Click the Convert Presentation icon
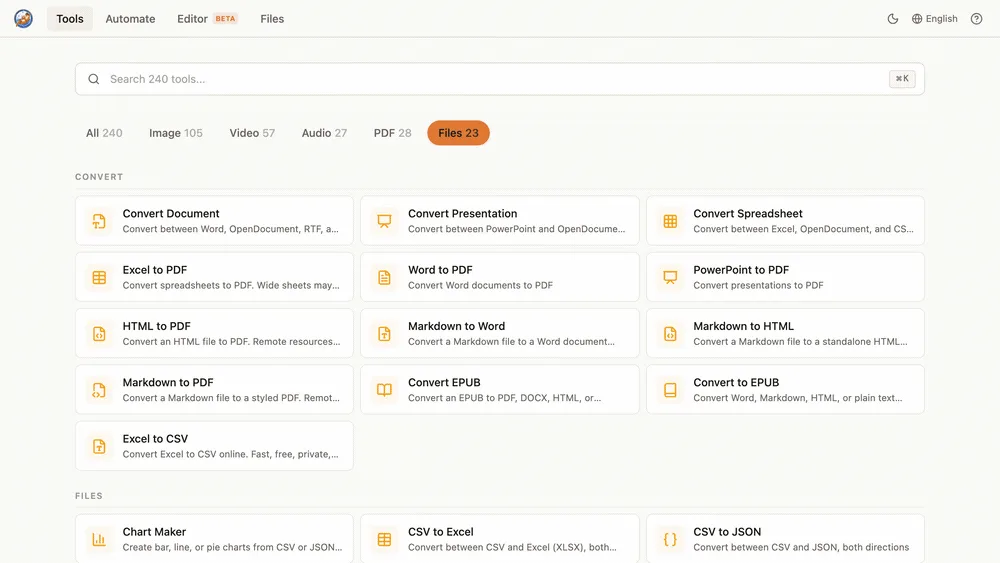This screenshot has height=563, width=1000. tap(384, 221)
